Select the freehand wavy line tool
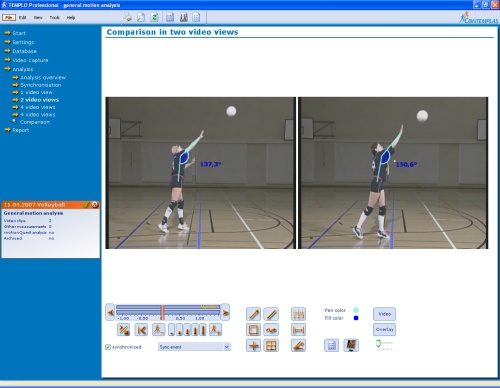Image resolution: width=500 pixels, height=388 pixels. point(271,330)
